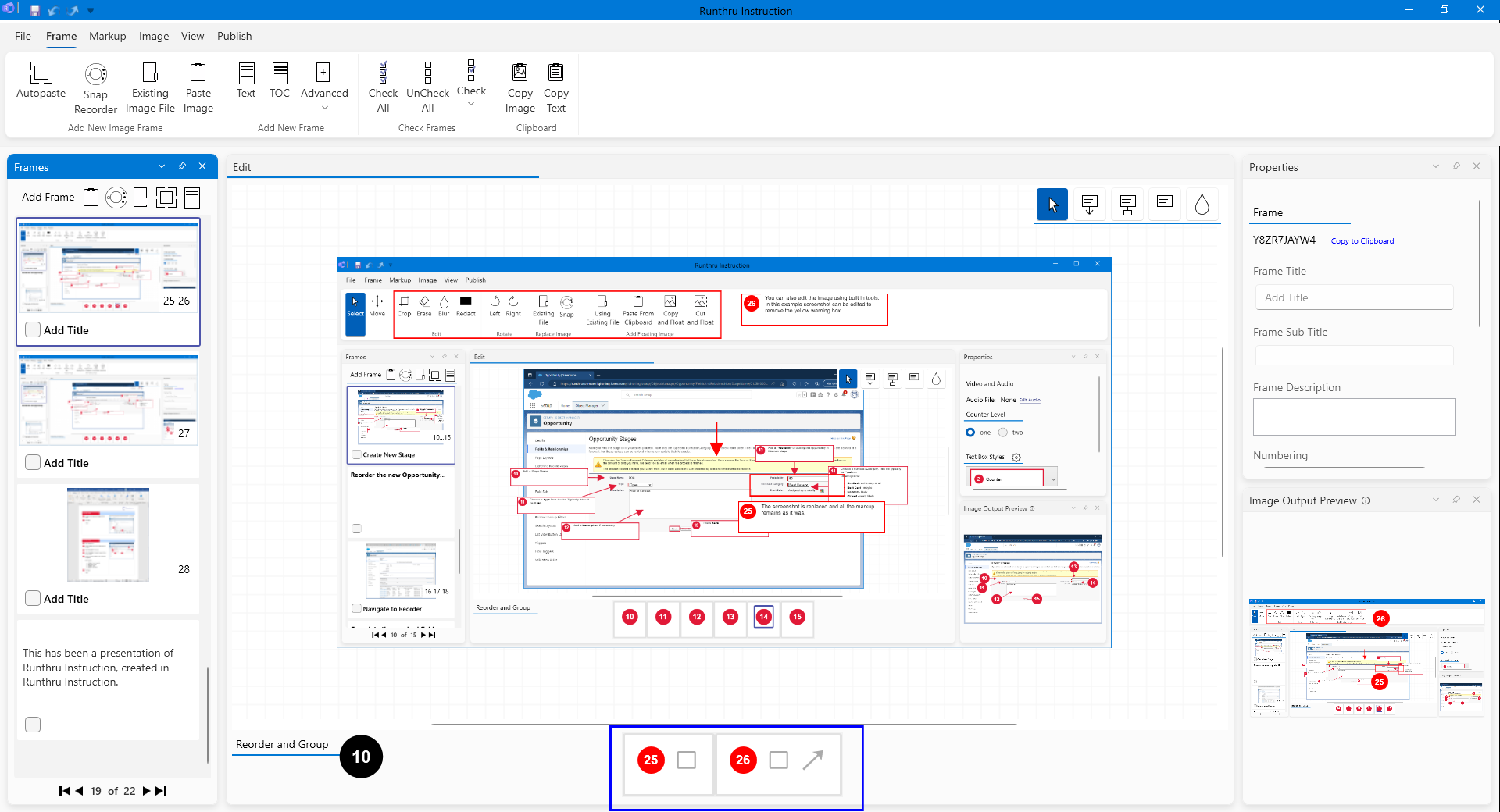The width and height of the screenshot is (1500, 812).
Task: Open the Publish ribbon tab
Action: click(x=234, y=36)
